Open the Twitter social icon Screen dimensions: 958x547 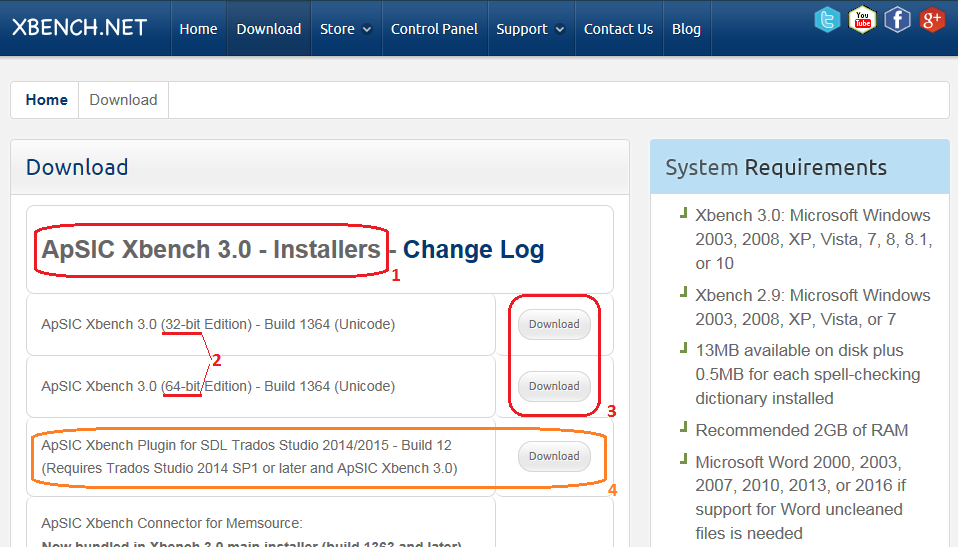827,20
